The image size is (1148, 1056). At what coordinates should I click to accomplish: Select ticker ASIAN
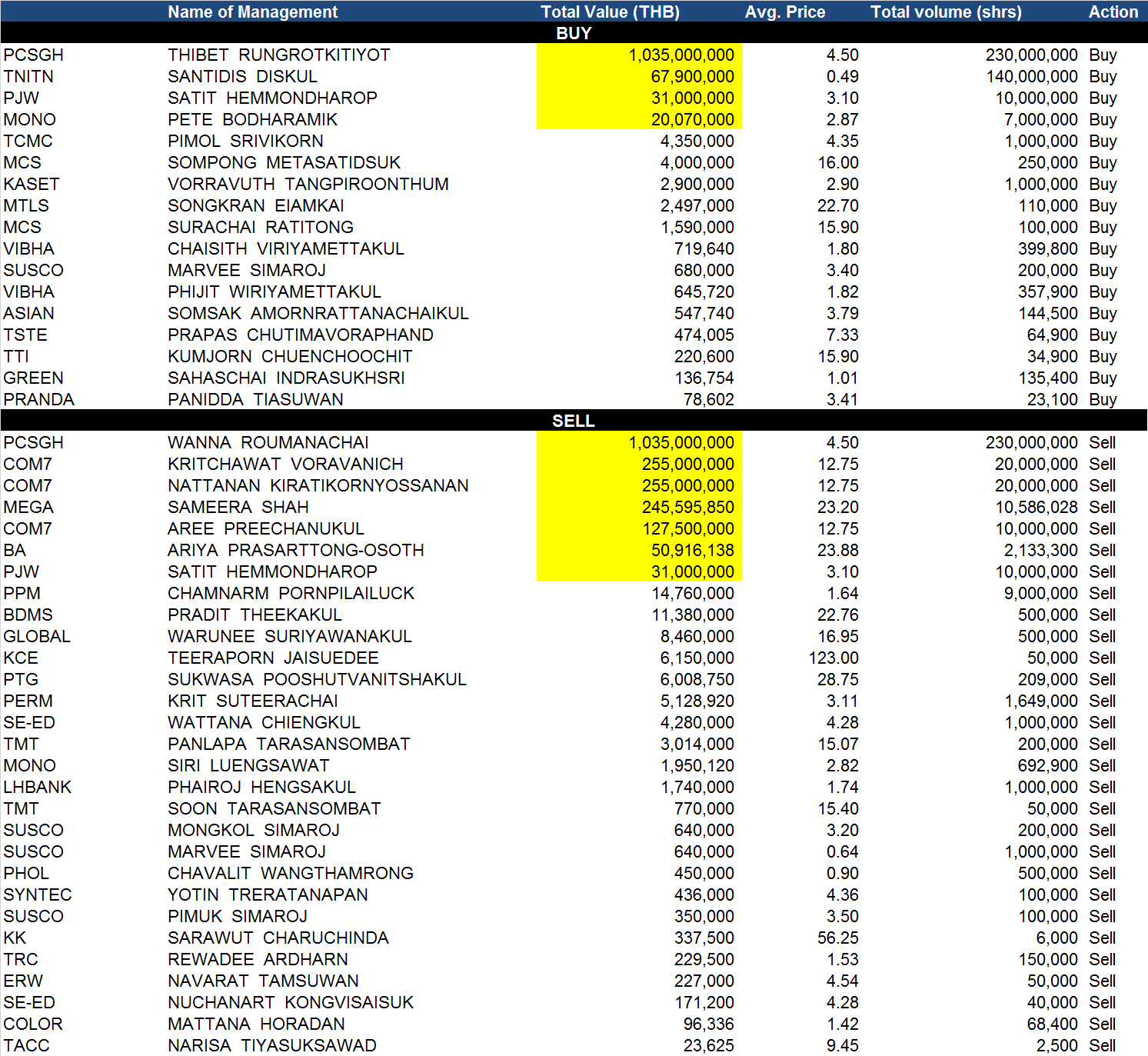click(28, 313)
